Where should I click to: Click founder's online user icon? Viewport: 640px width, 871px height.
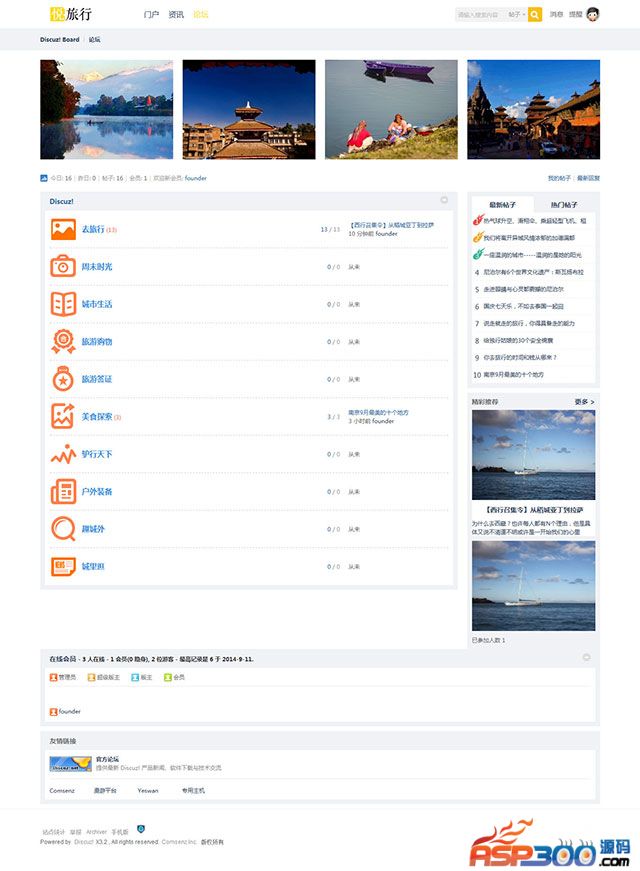tap(53, 712)
